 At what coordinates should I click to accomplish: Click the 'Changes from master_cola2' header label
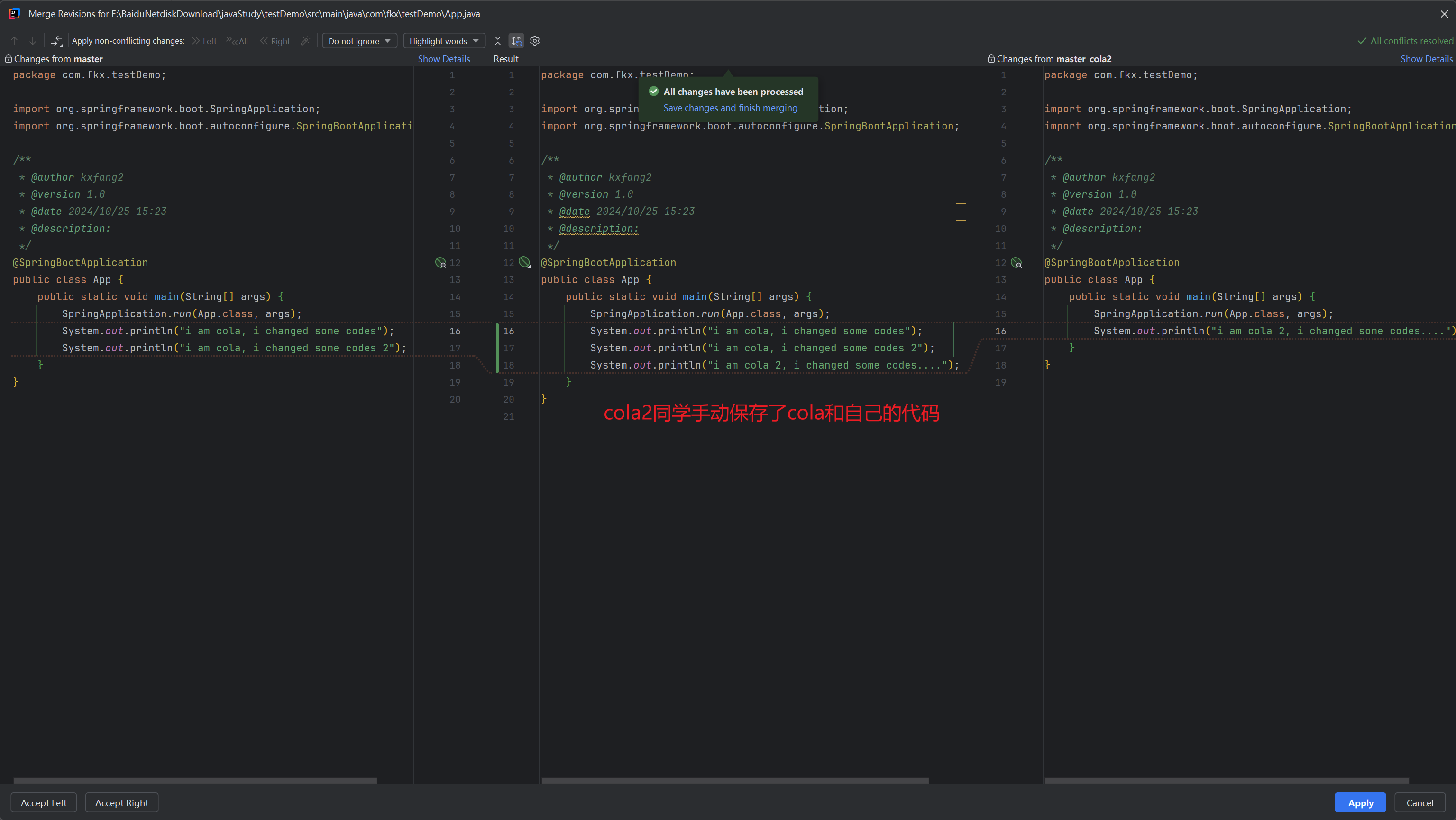(x=1053, y=59)
